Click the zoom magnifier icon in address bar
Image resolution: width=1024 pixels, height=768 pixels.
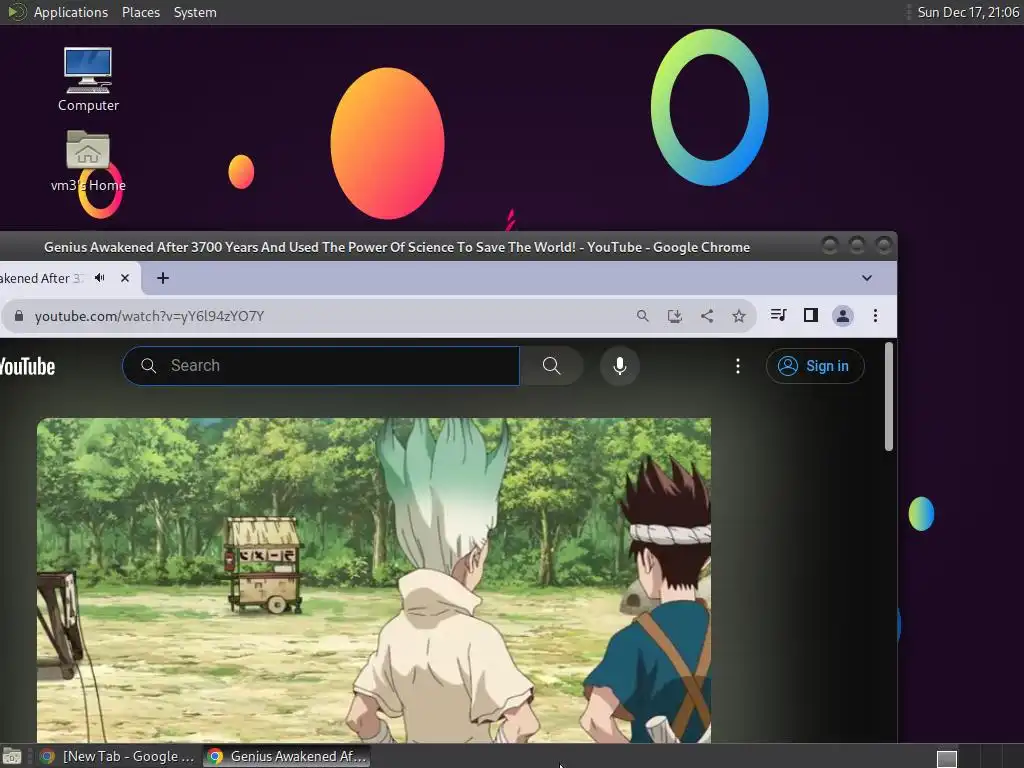pos(643,316)
